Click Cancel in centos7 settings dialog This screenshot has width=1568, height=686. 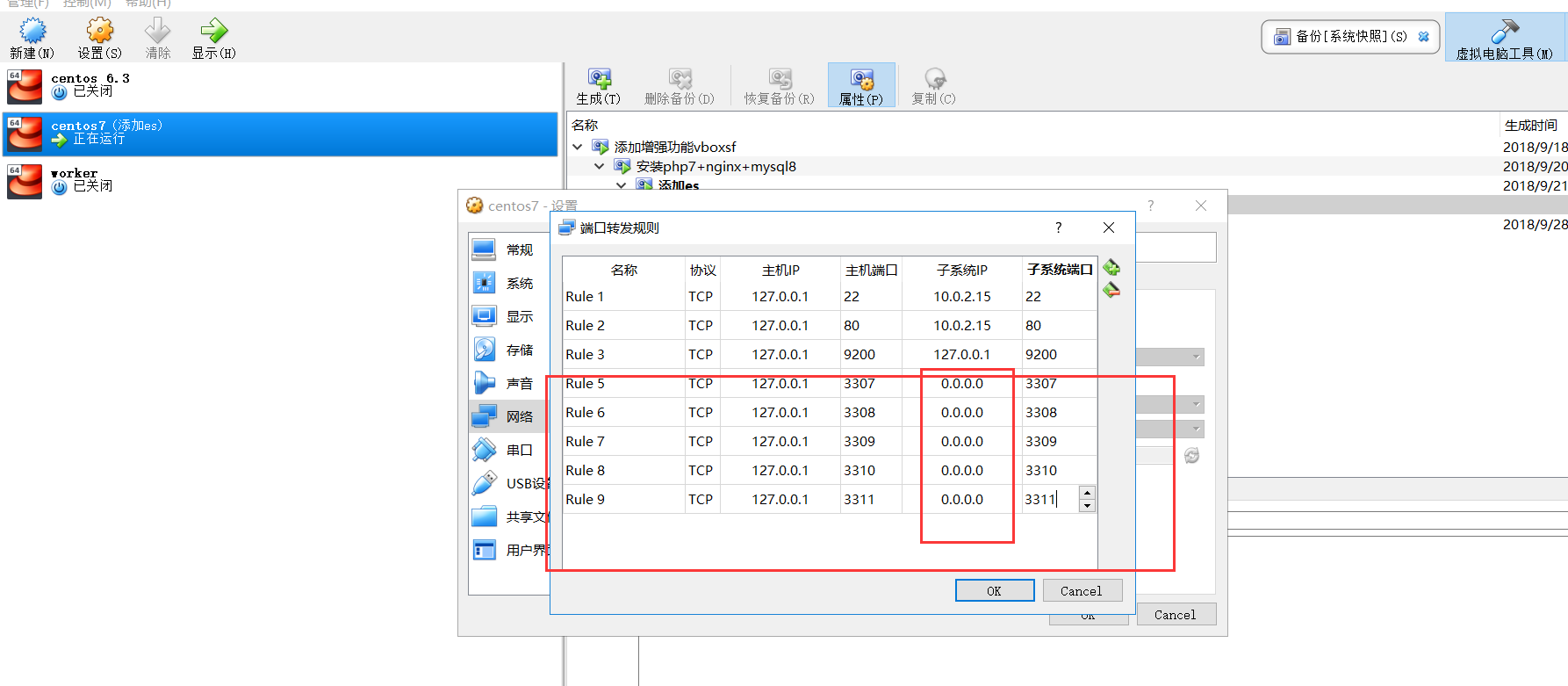1176,615
